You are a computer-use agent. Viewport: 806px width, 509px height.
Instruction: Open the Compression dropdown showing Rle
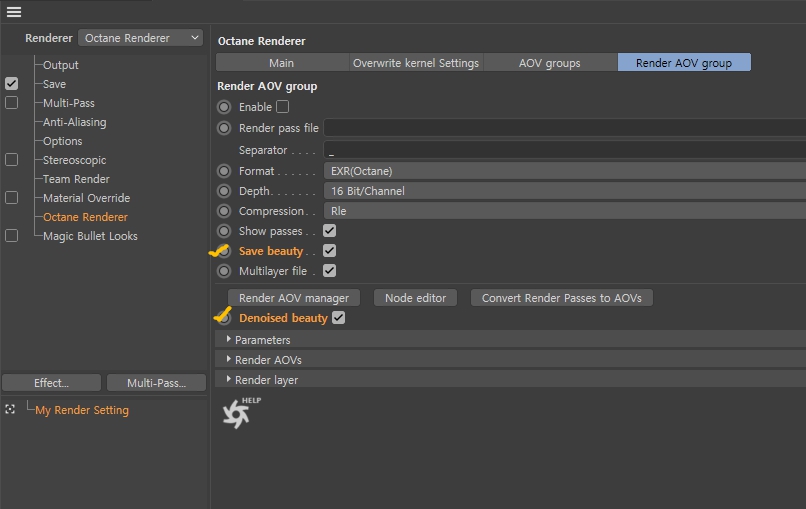[x=564, y=211]
